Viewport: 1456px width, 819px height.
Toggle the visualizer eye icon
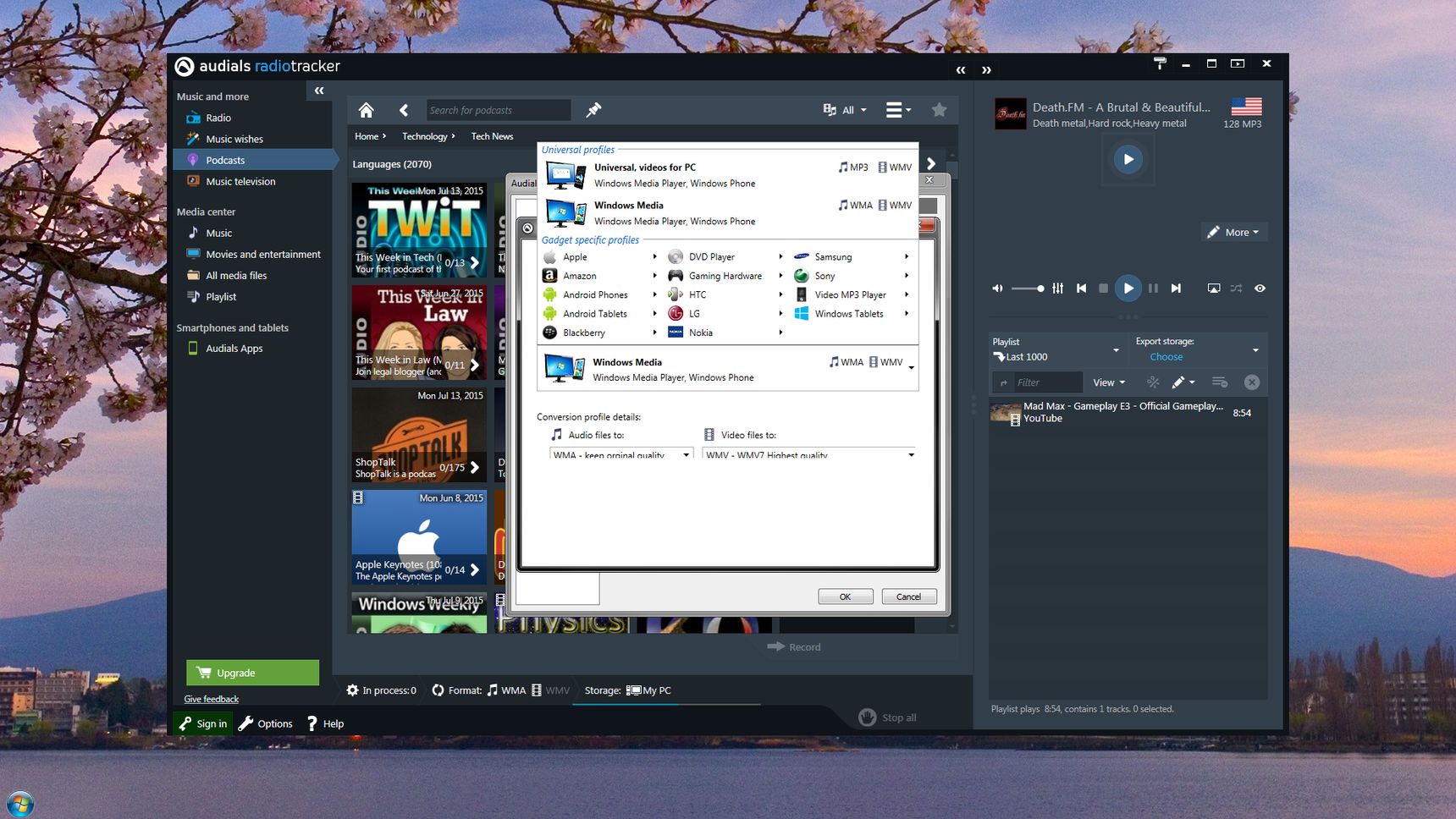coord(1260,289)
